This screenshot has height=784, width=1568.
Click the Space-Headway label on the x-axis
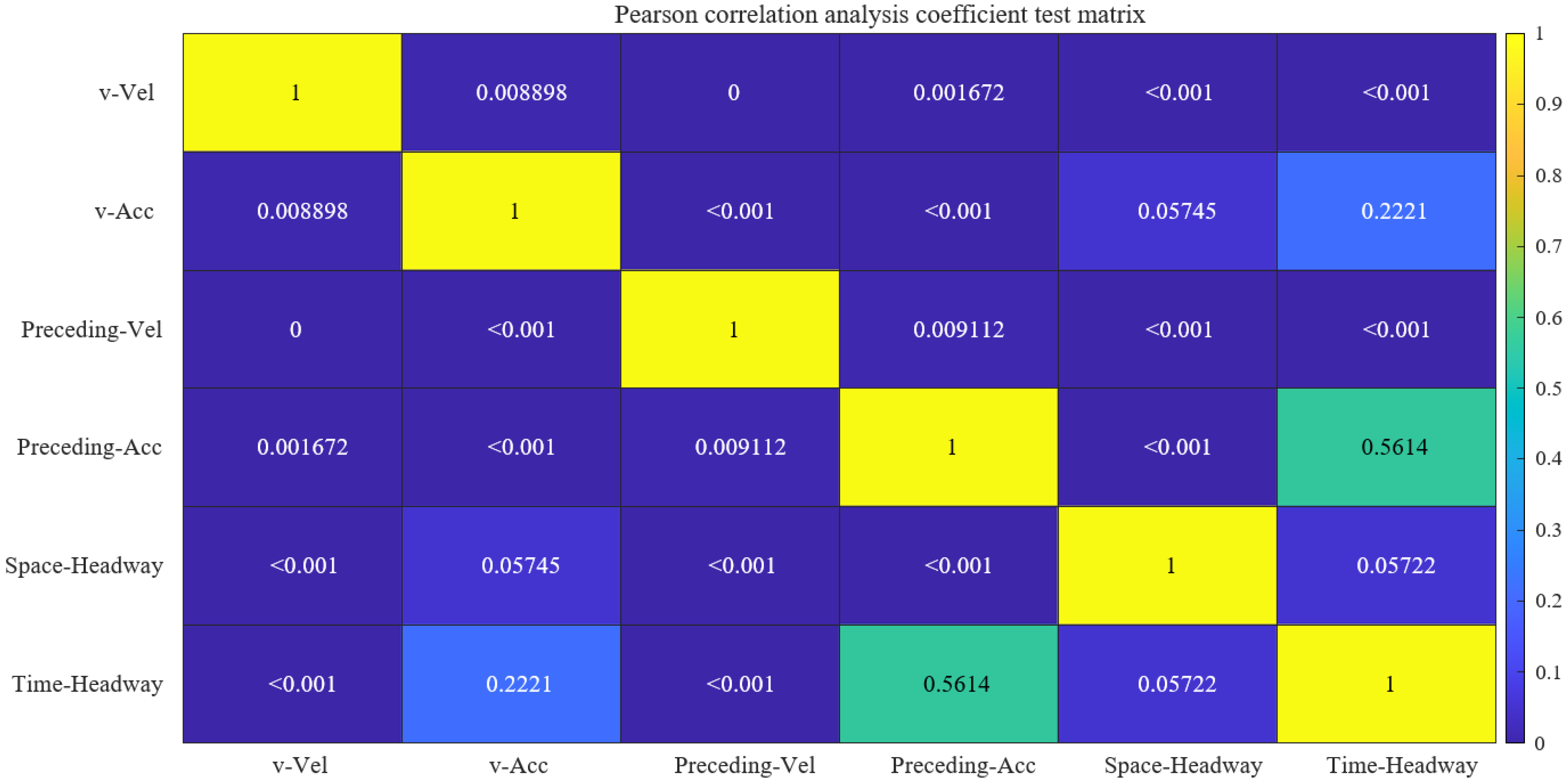(x=1183, y=765)
